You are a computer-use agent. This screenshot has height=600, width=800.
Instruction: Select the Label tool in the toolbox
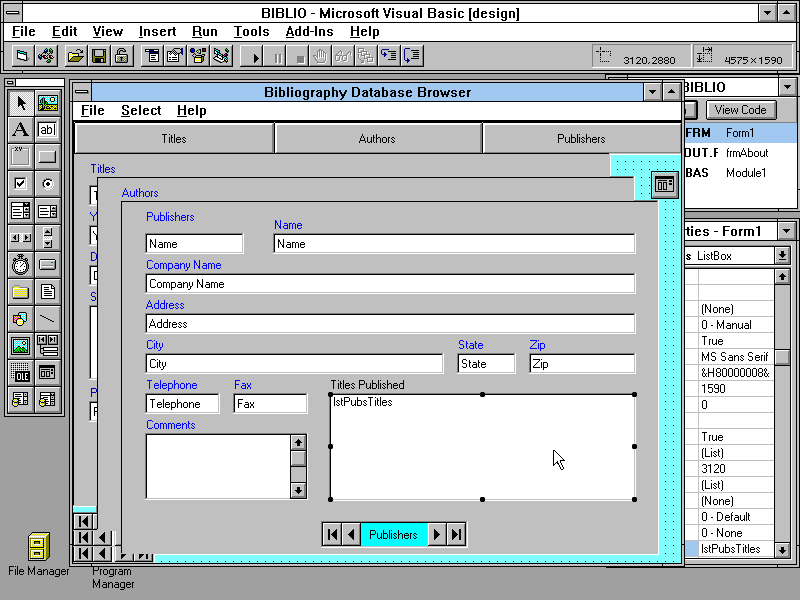coord(21,130)
